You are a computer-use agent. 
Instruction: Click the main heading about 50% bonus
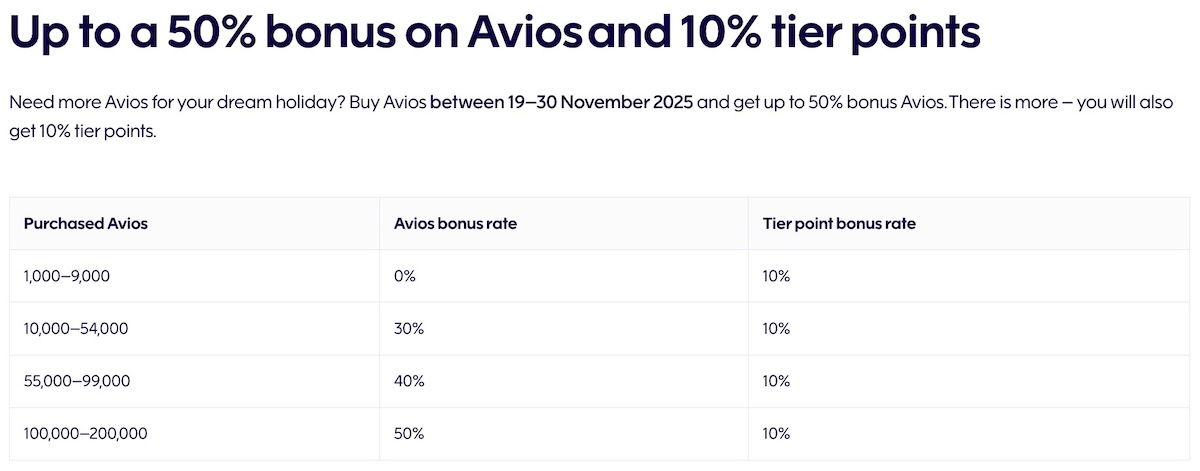coord(494,35)
